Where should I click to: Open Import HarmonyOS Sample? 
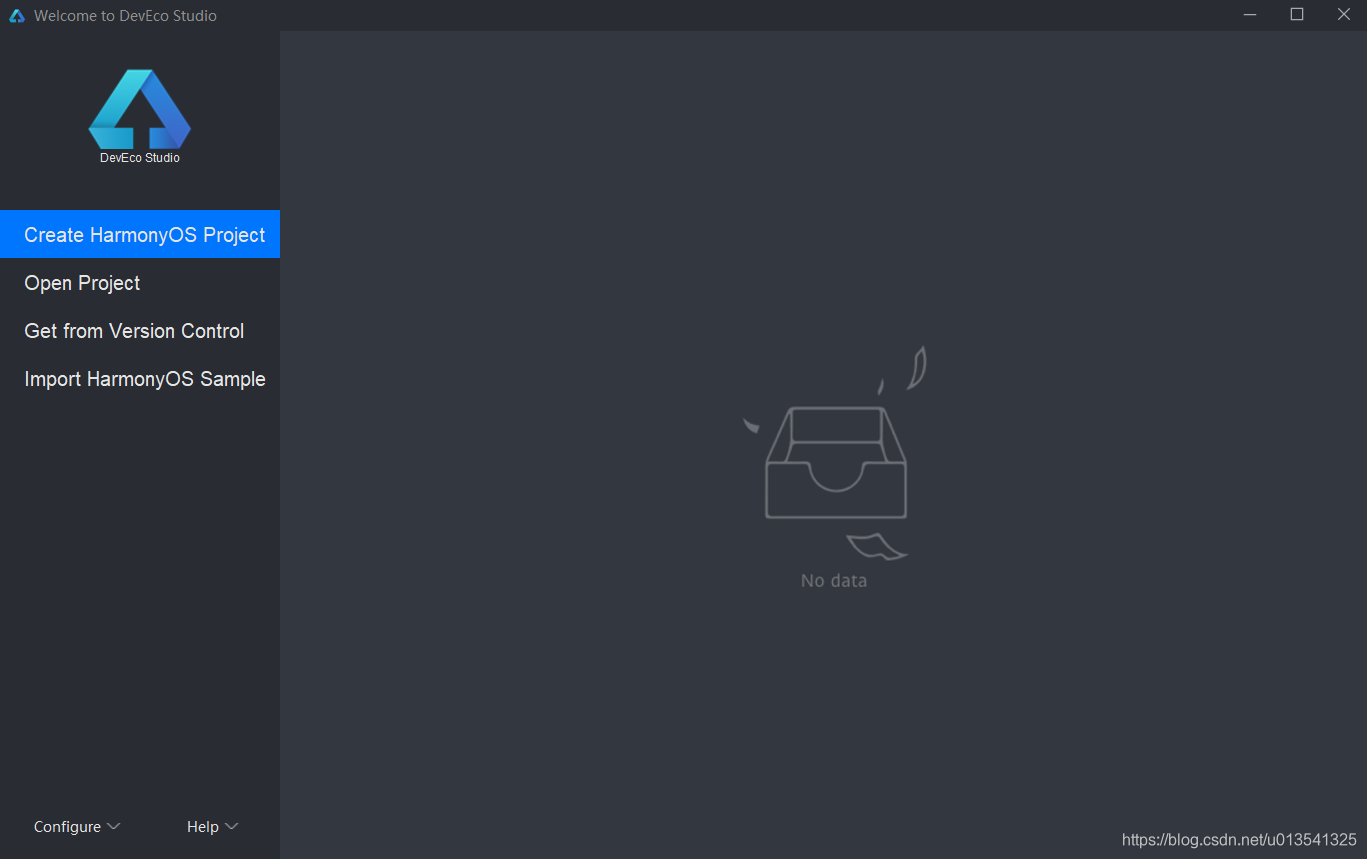pos(140,379)
